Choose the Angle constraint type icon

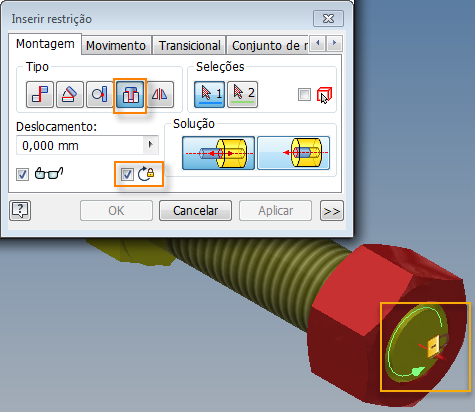[x=70, y=94]
